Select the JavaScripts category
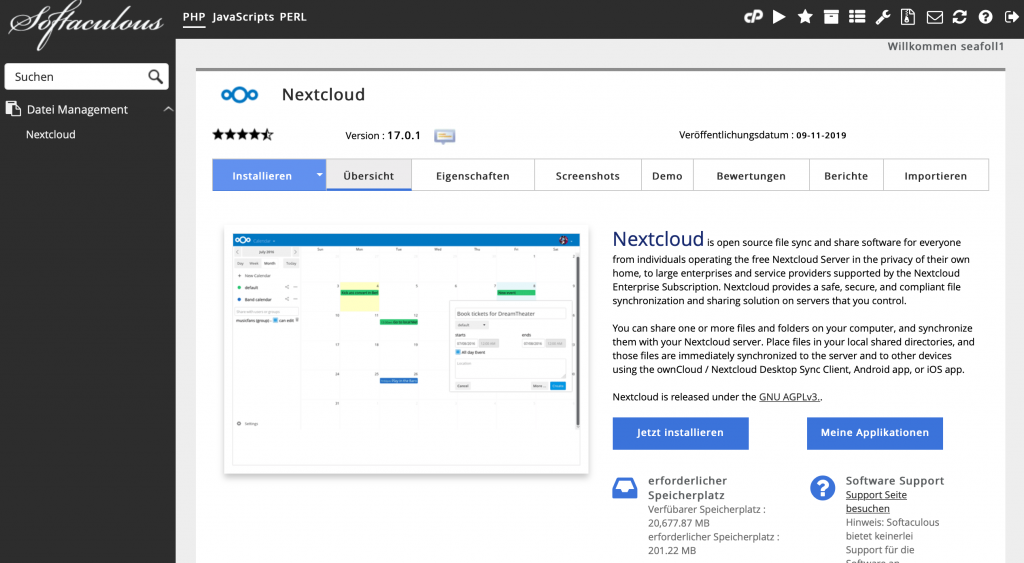1024x563 pixels. (x=243, y=17)
